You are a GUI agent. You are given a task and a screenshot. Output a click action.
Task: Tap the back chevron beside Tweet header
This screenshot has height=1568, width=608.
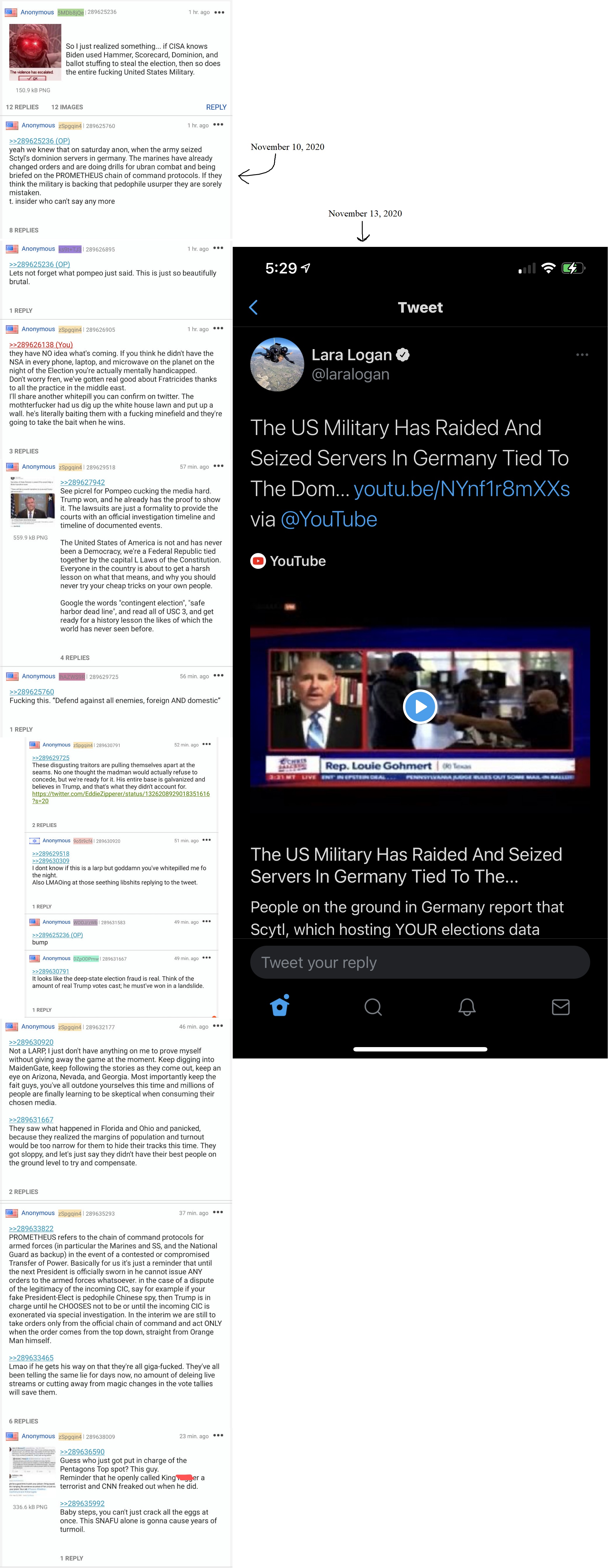(x=254, y=307)
